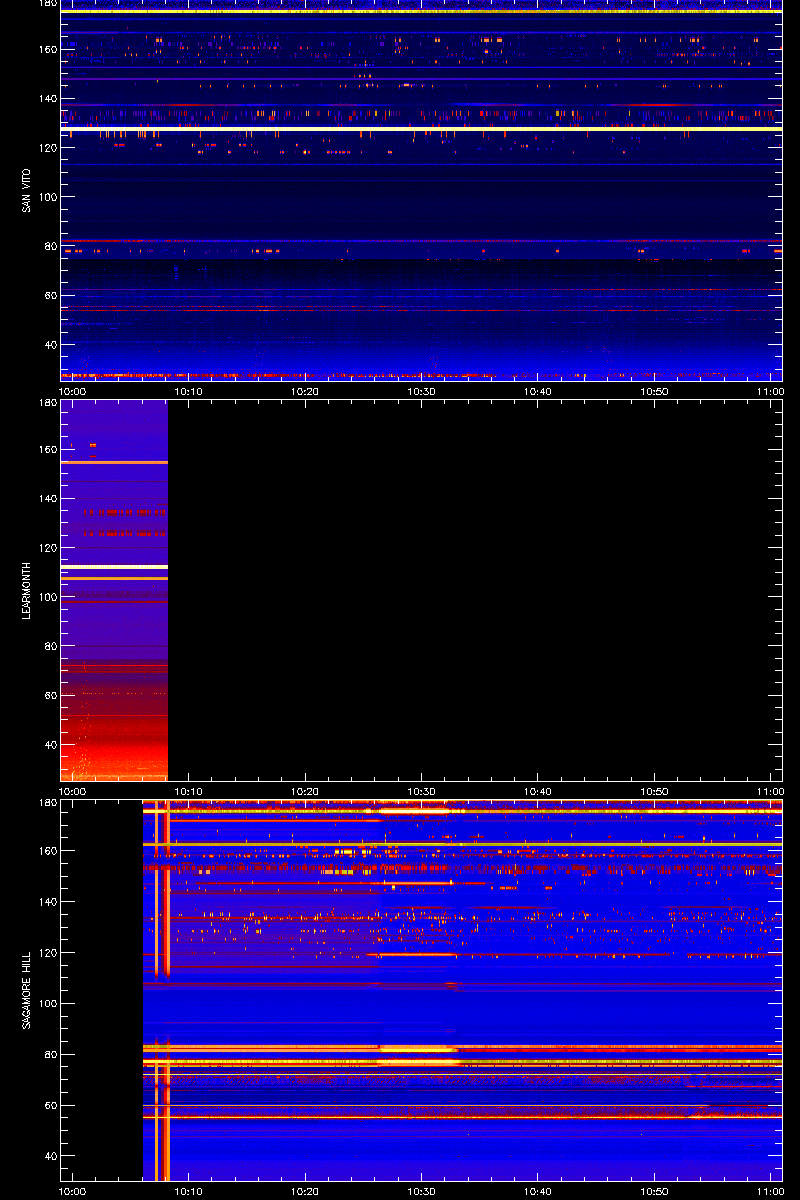Pick the 60 frequency tick on Sagamore Hill axis
This screenshot has height=1200, width=800.
pyautogui.click(x=49, y=1105)
